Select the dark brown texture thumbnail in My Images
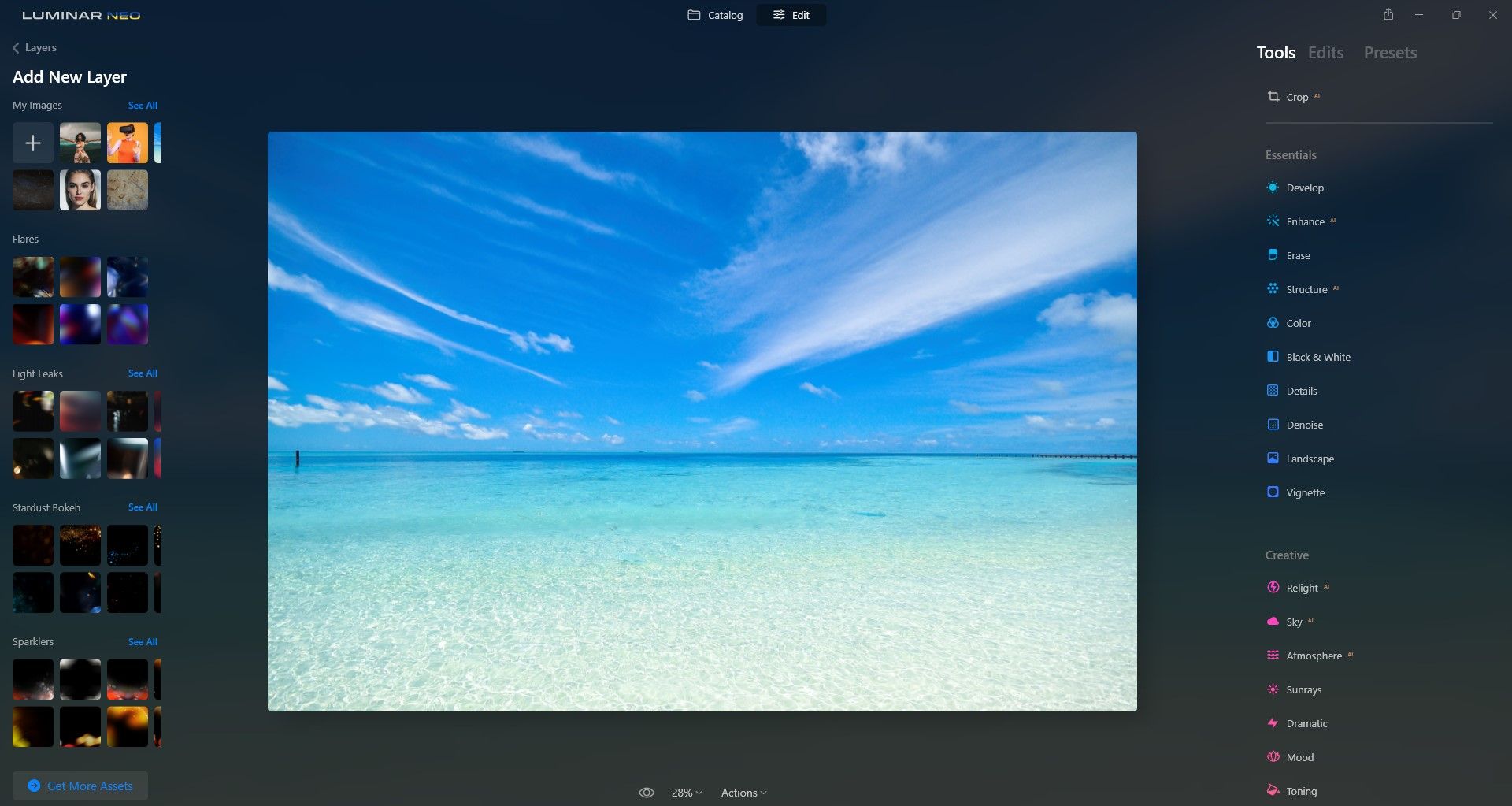The height and width of the screenshot is (806, 1512). (x=33, y=190)
